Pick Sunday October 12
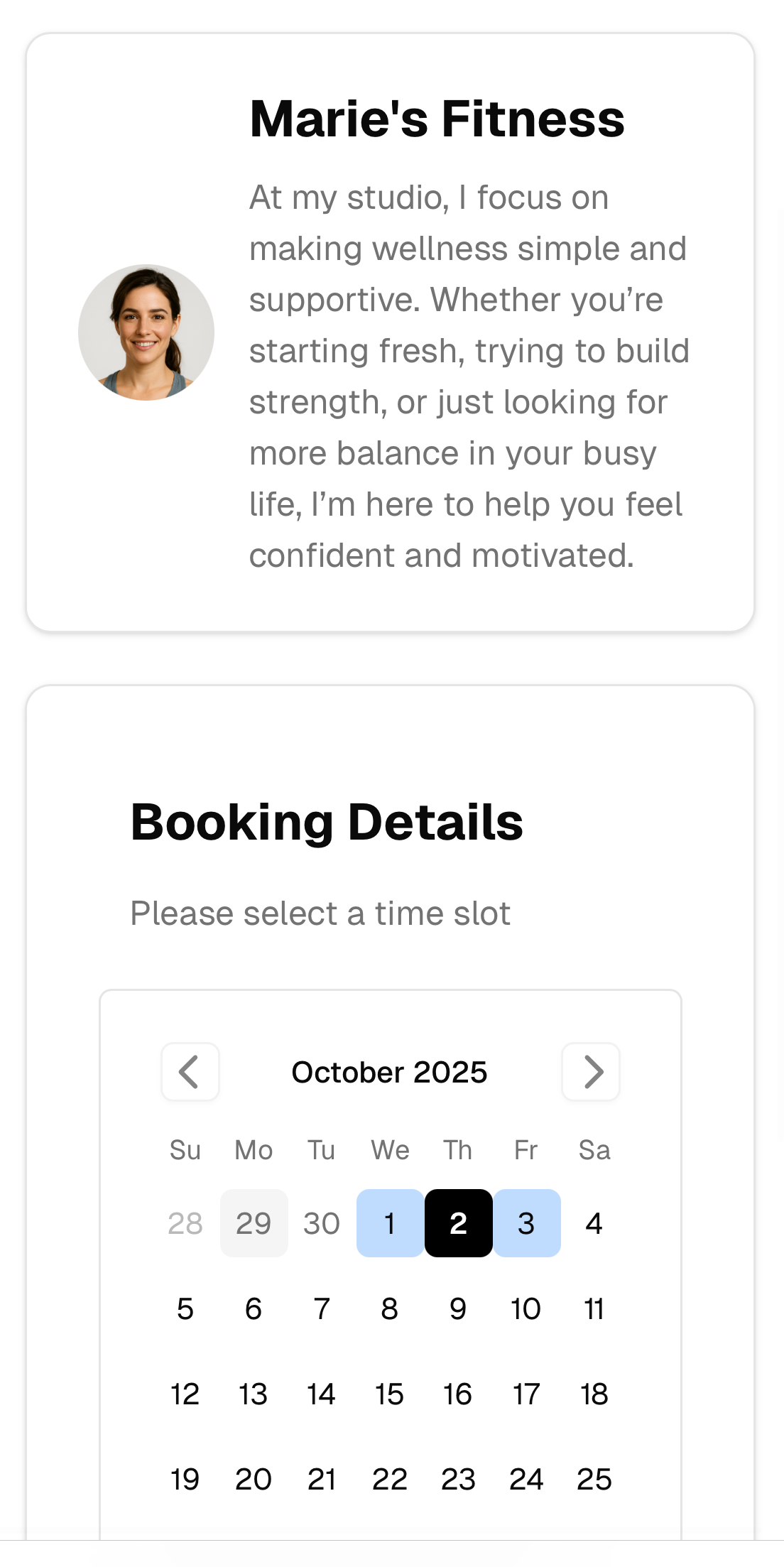 coord(185,1394)
